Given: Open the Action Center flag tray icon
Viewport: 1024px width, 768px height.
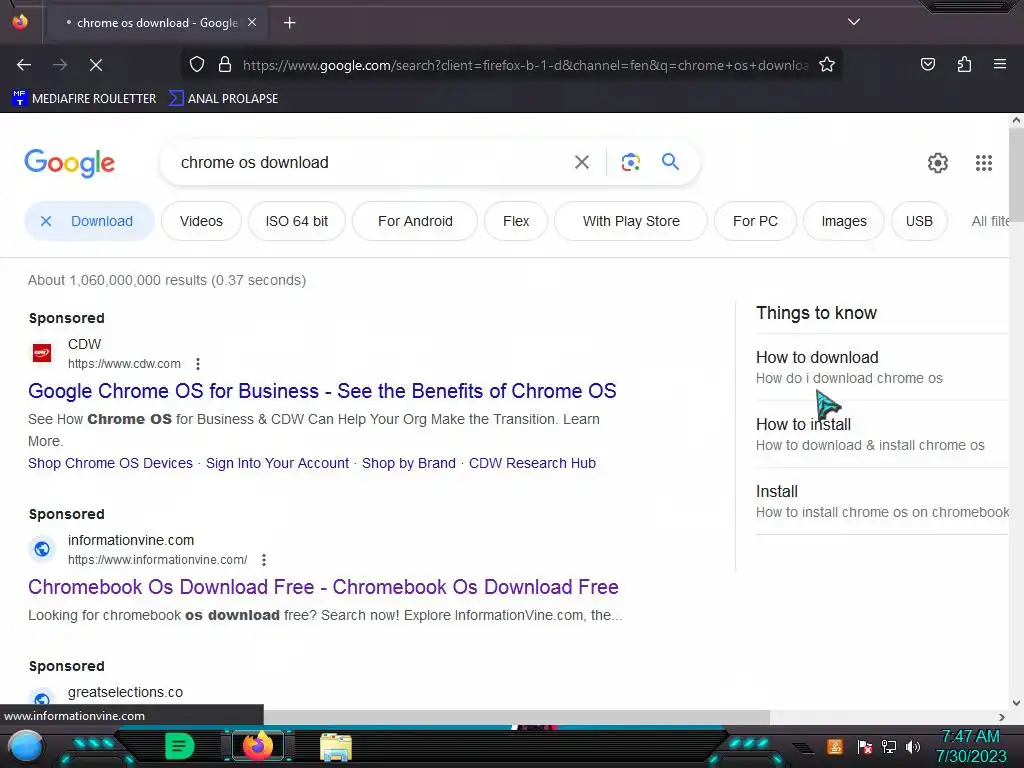Looking at the screenshot, I should (864, 746).
